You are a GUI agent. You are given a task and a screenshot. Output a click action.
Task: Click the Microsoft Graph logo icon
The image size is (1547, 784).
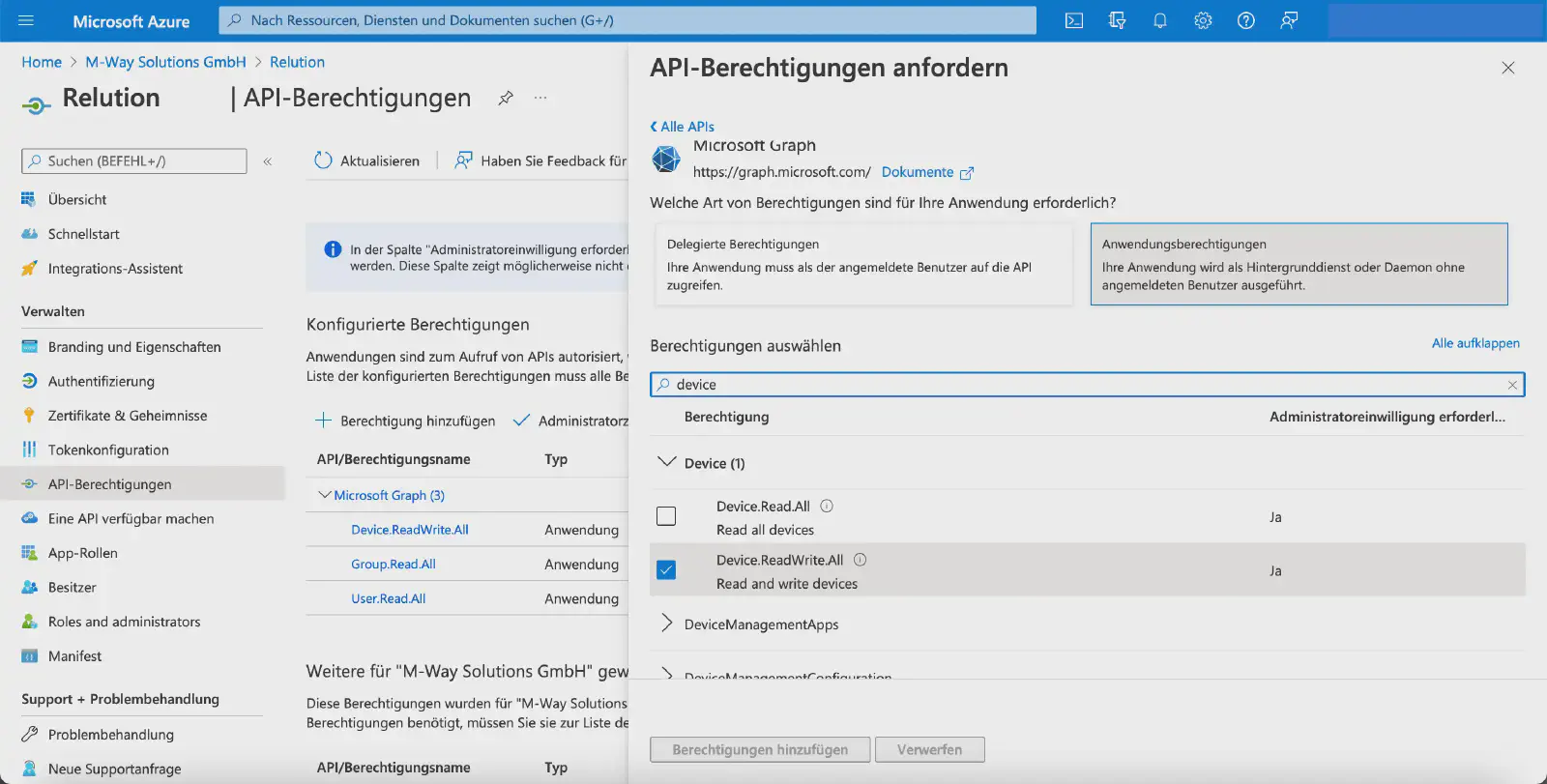[666, 159]
